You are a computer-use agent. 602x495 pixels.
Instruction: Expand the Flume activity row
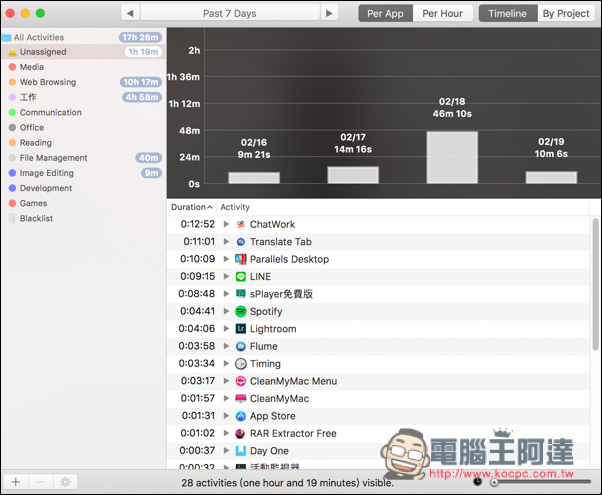click(x=226, y=346)
